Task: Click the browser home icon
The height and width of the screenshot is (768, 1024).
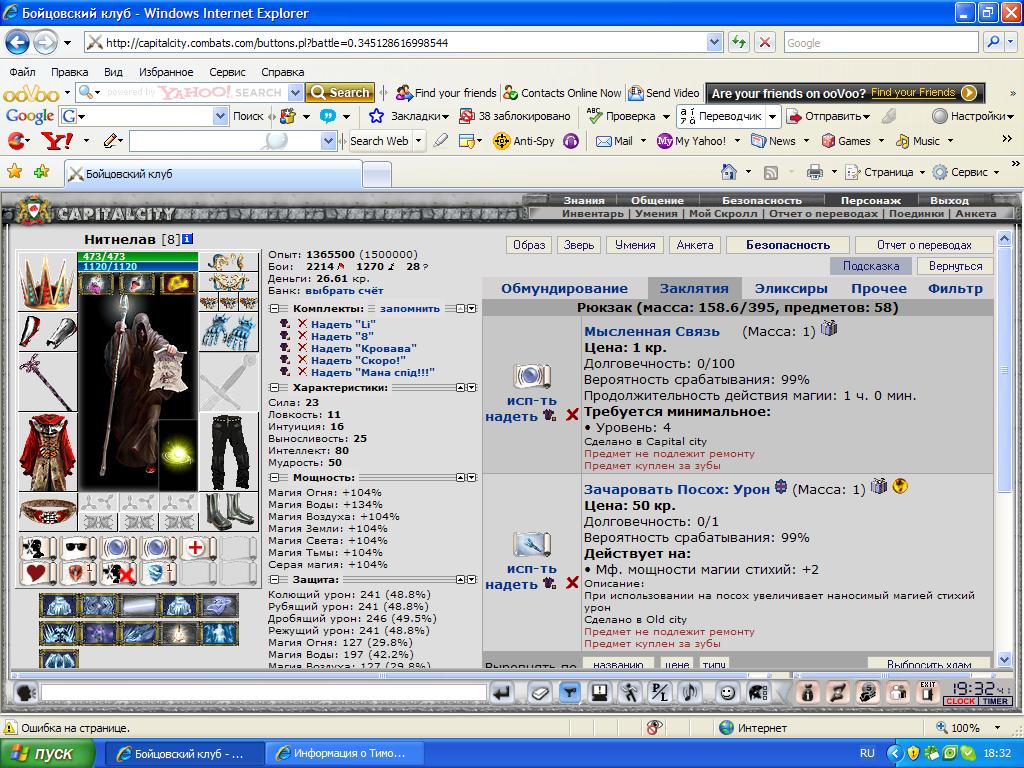Action: [x=729, y=172]
